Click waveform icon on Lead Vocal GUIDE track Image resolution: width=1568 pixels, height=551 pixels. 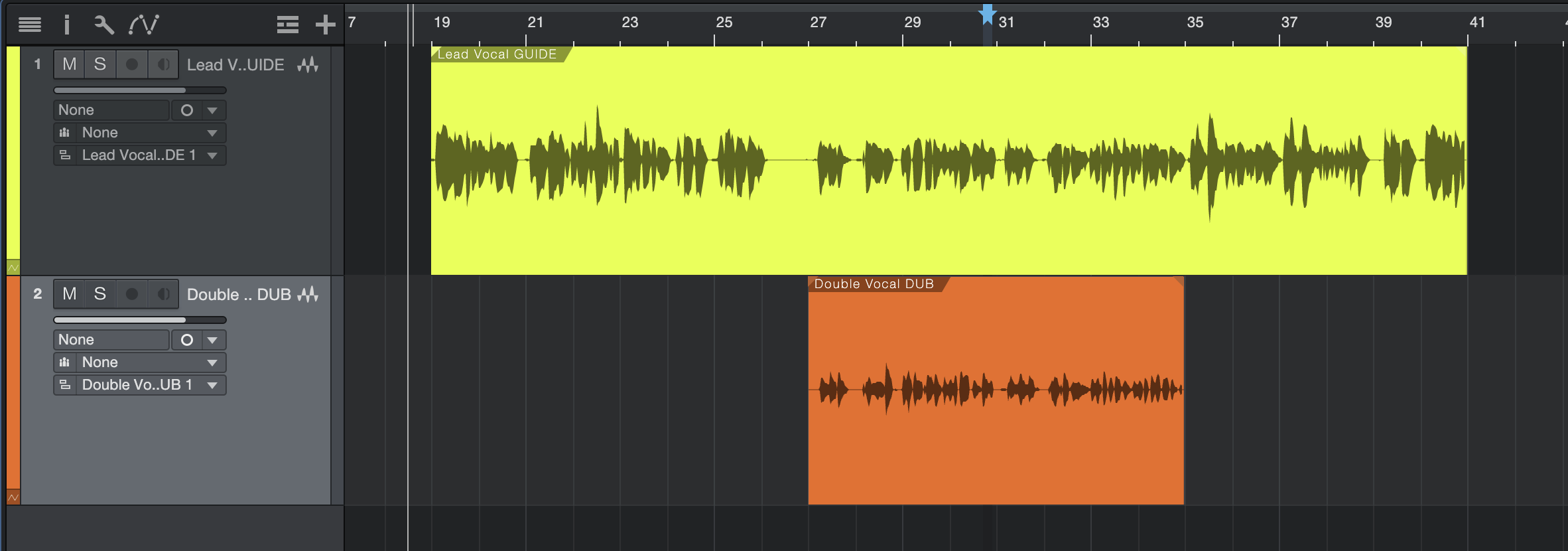click(308, 65)
